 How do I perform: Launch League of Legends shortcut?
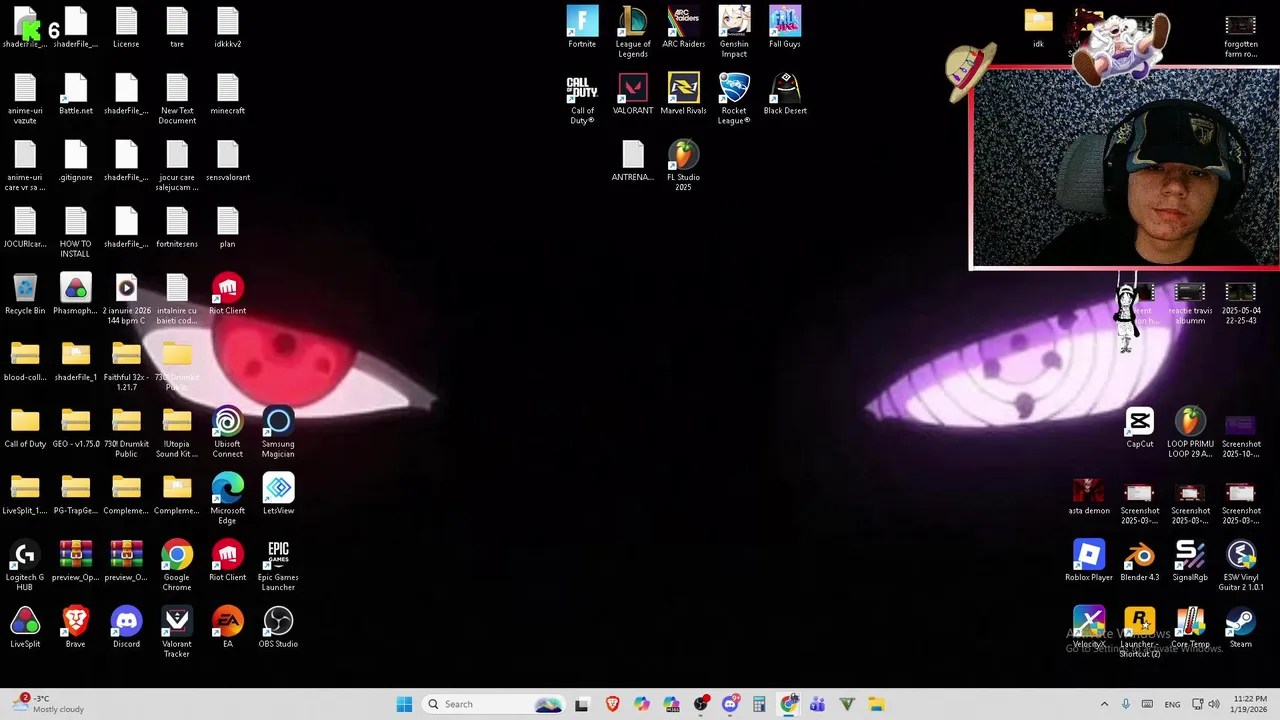[633, 32]
